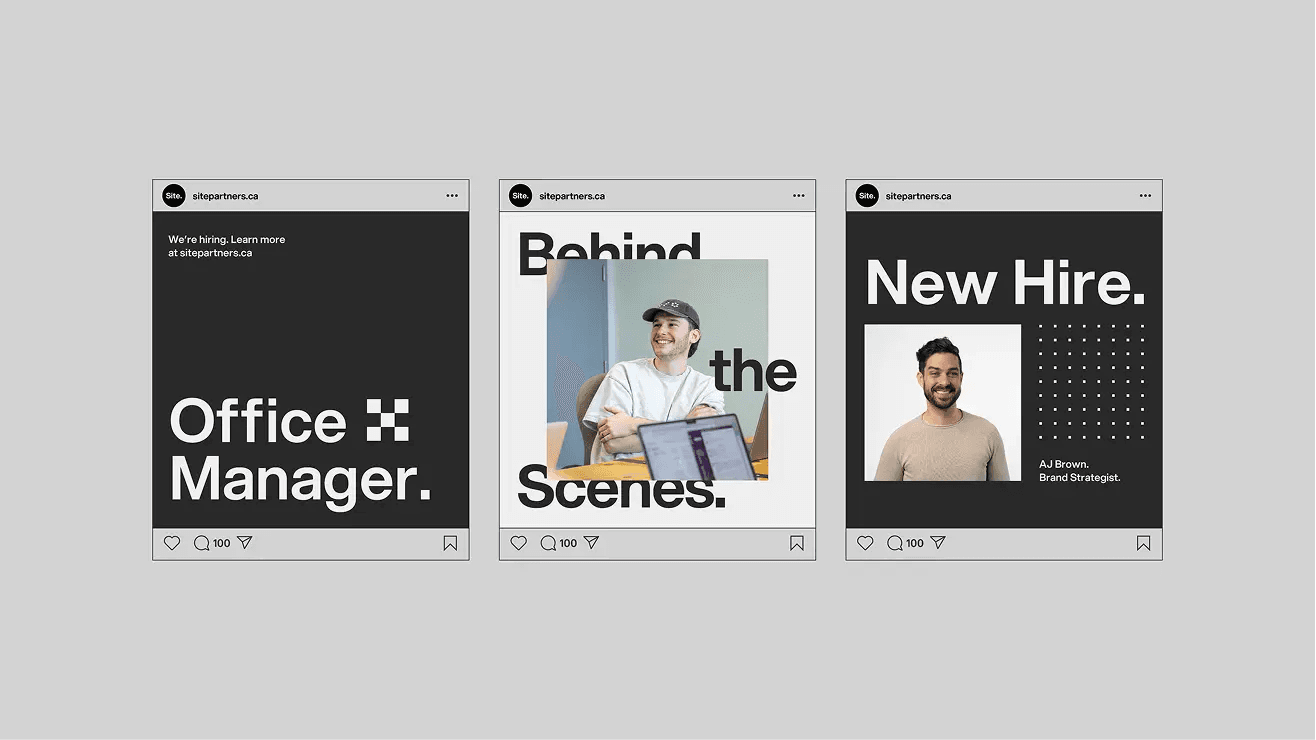Like the Office Manager post with the heart icon
1316x740 pixels.
pos(172,543)
